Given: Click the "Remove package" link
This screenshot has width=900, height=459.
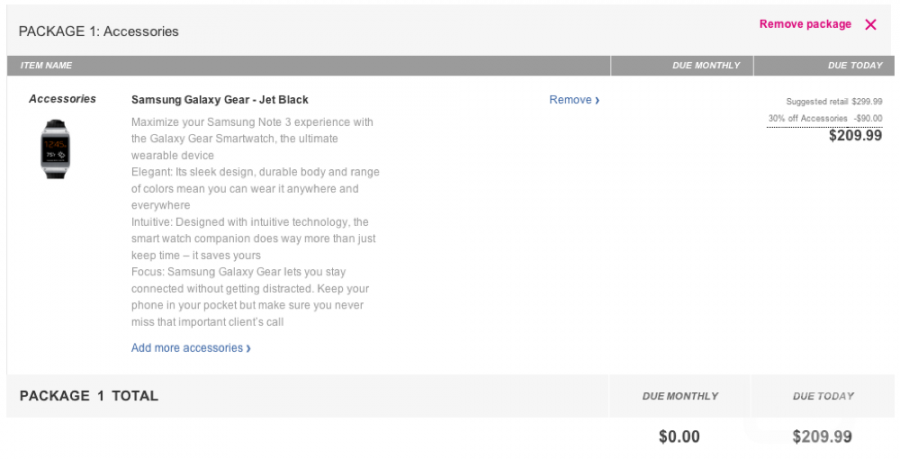Looking at the screenshot, I should tap(805, 24).
